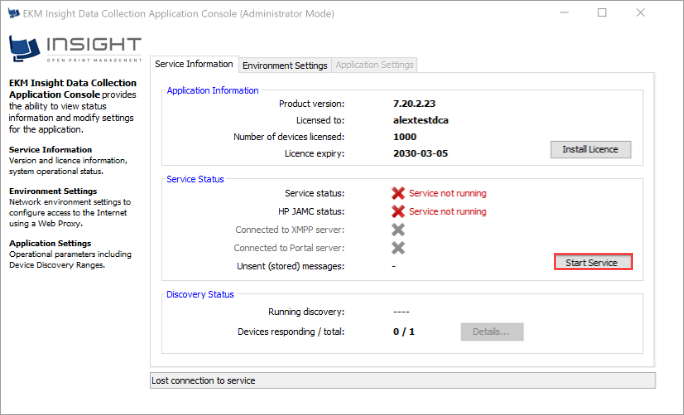Click grey X for Portal server connection
This screenshot has height=415, width=684.
398,247
